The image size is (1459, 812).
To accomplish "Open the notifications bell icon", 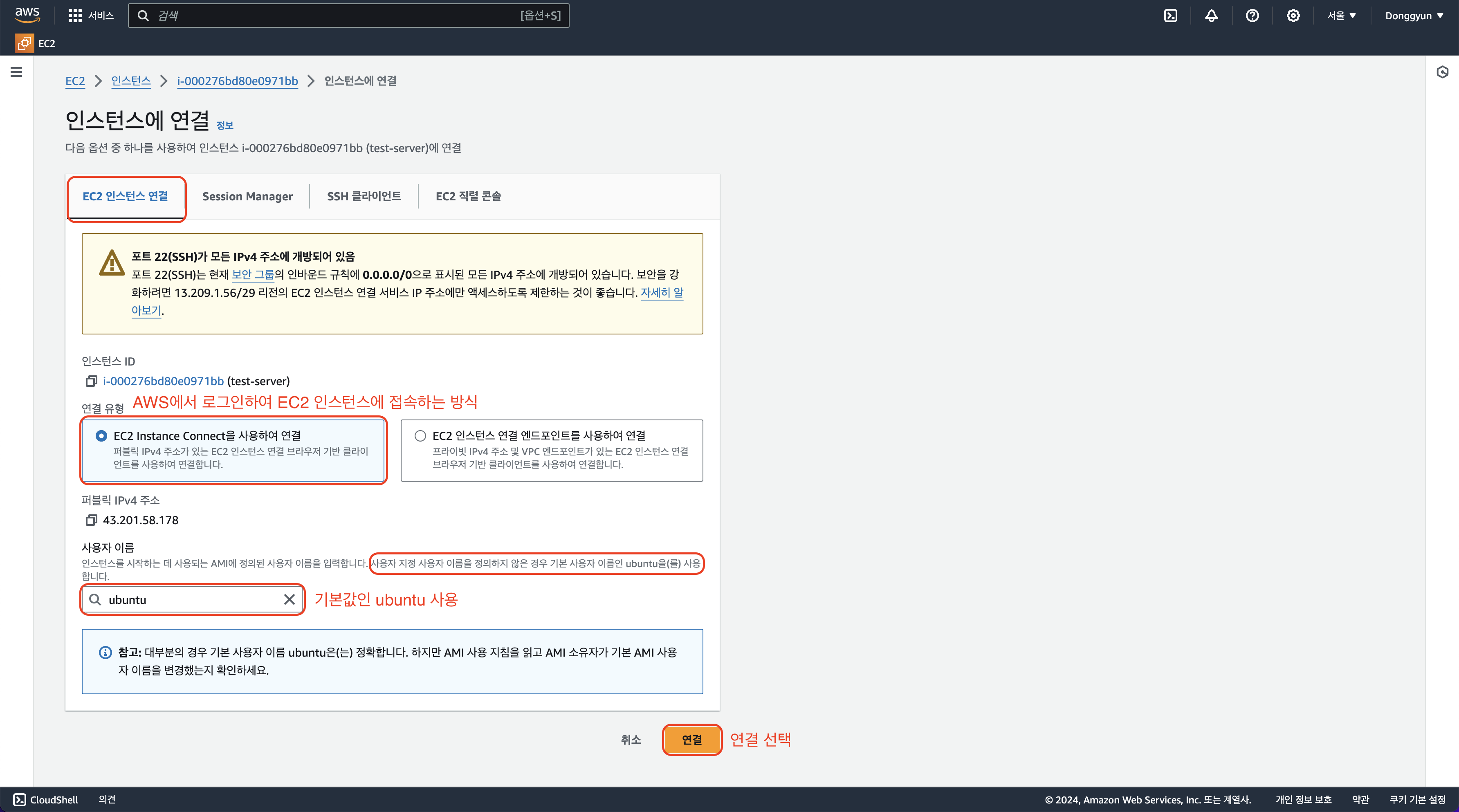I will tap(1211, 15).
